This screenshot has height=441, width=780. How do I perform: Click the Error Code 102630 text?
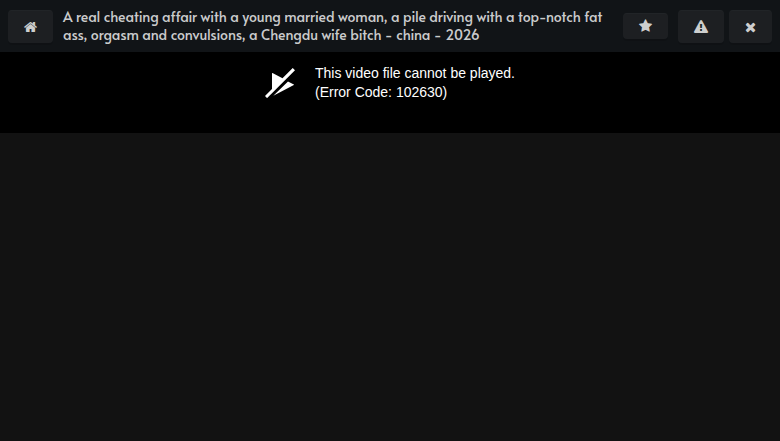point(381,92)
